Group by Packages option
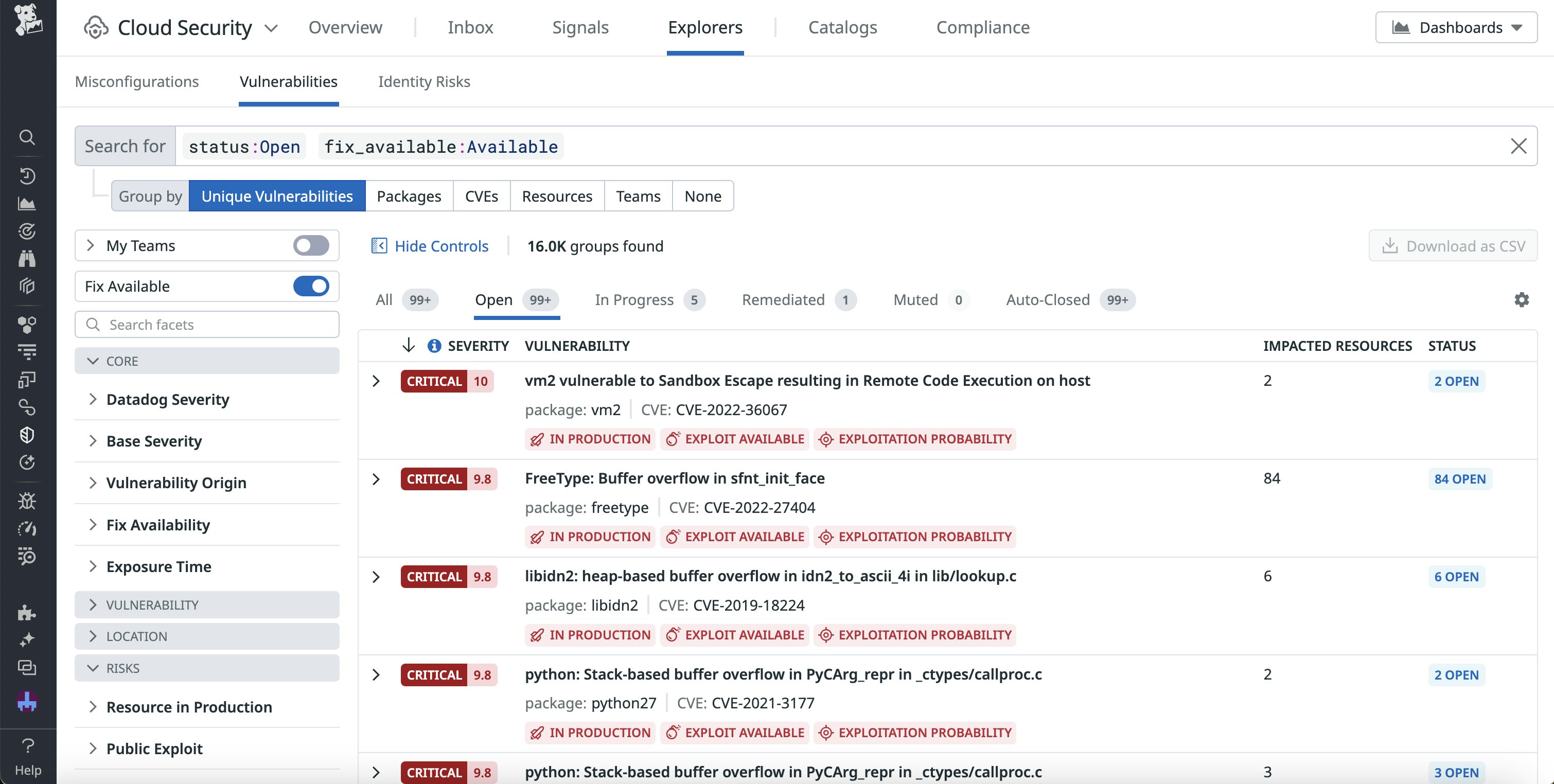The image size is (1554, 784). (x=409, y=196)
